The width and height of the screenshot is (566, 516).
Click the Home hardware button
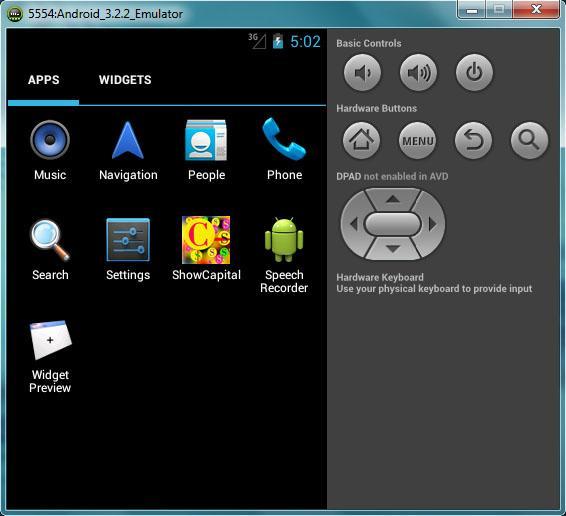point(361,140)
